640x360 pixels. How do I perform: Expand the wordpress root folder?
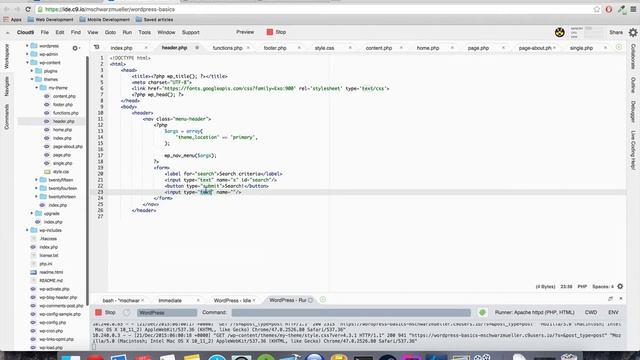[x=27, y=46]
